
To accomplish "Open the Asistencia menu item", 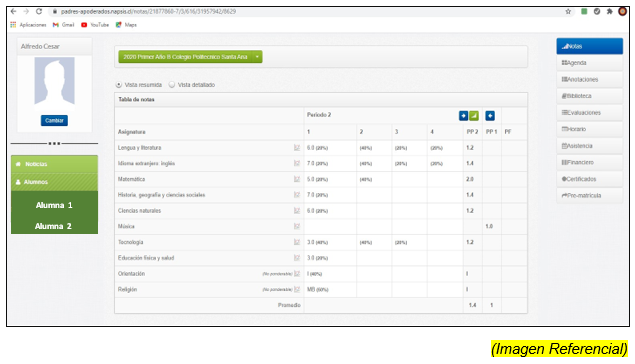I will (x=589, y=146).
